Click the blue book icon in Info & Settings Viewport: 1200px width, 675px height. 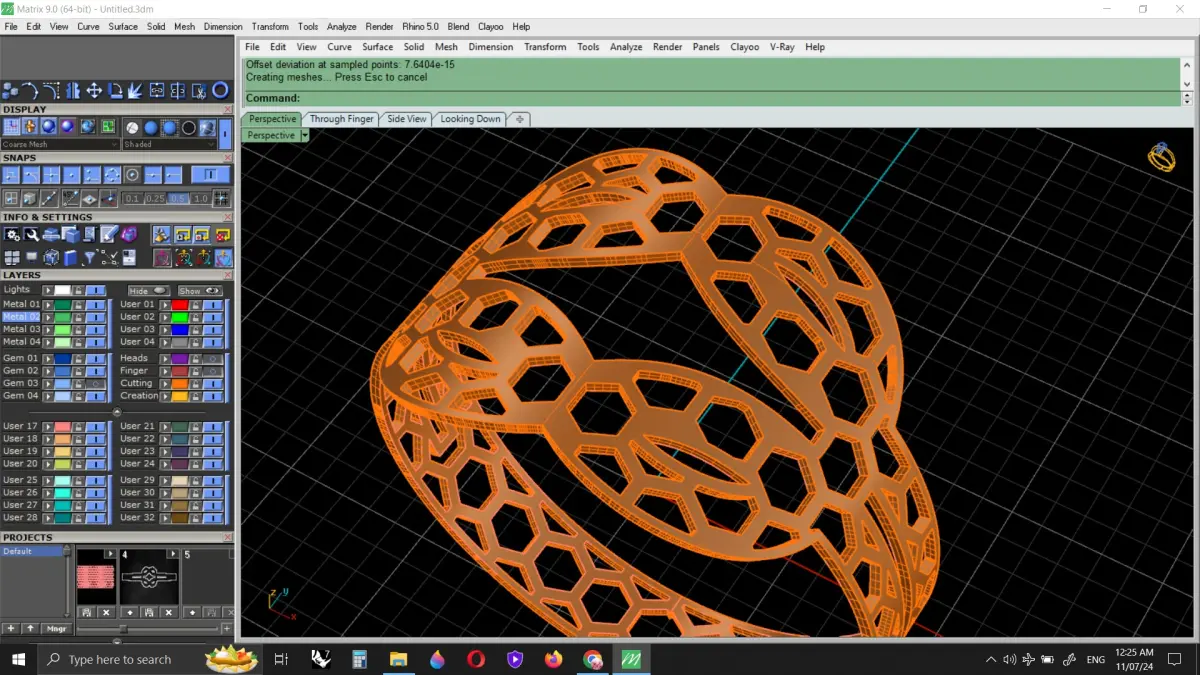70,257
